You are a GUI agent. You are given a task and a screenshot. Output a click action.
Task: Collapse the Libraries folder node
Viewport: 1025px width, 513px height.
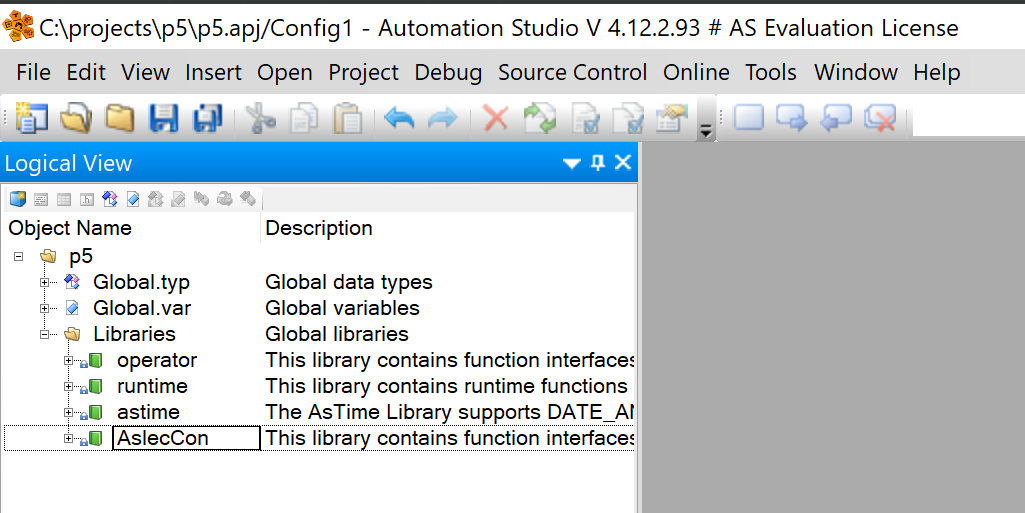click(x=44, y=335)
